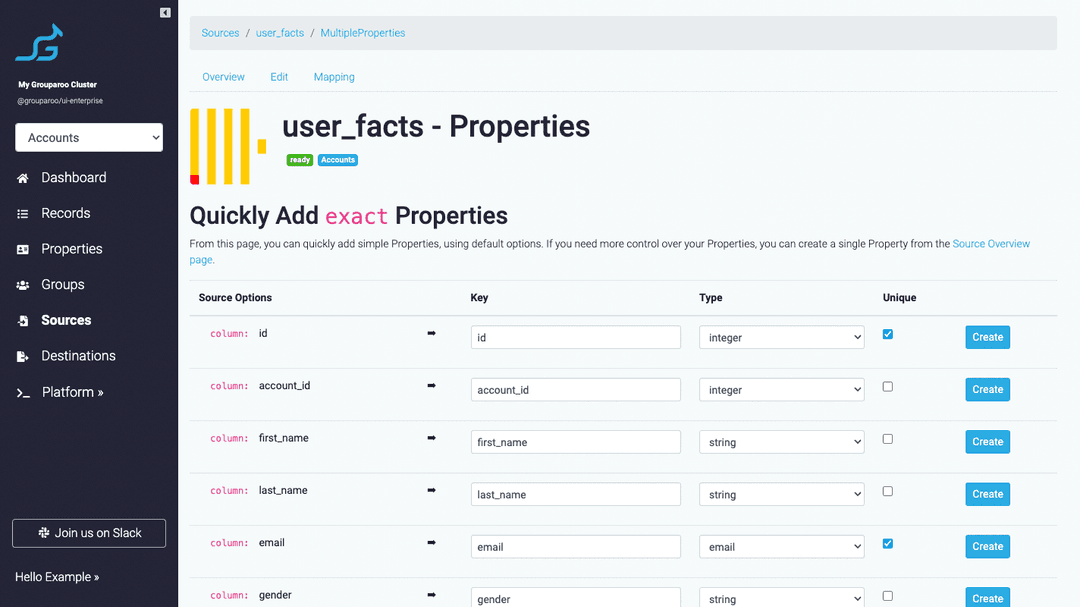Open the Mapping tab
The image size is (1080, 607).
point(334,76)
